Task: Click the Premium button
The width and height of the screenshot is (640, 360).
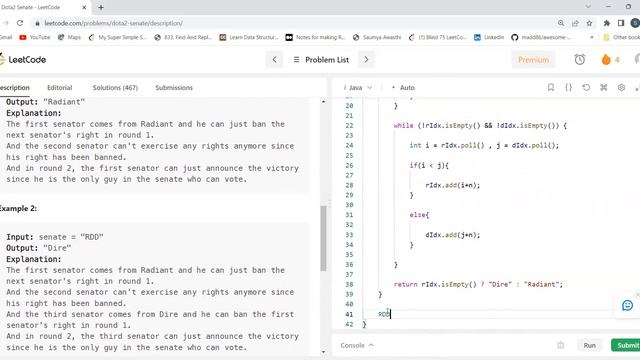Action: (x=533, y=60)
